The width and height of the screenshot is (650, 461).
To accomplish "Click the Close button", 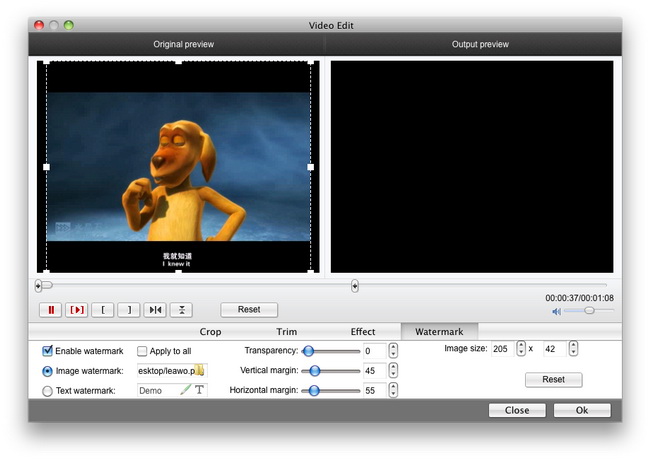I will [x=517, y=410].
